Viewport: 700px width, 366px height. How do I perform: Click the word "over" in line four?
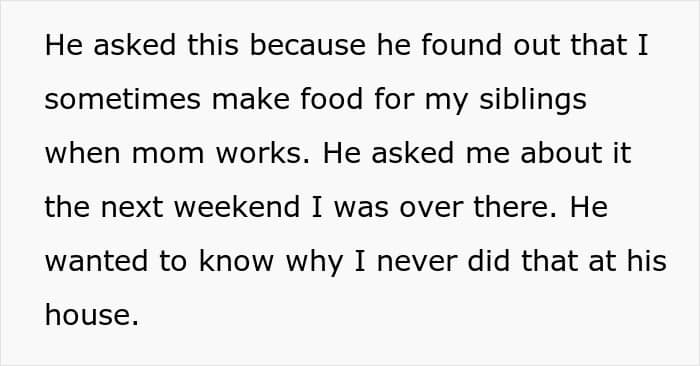pyautogui.click(x=430, y=209)
